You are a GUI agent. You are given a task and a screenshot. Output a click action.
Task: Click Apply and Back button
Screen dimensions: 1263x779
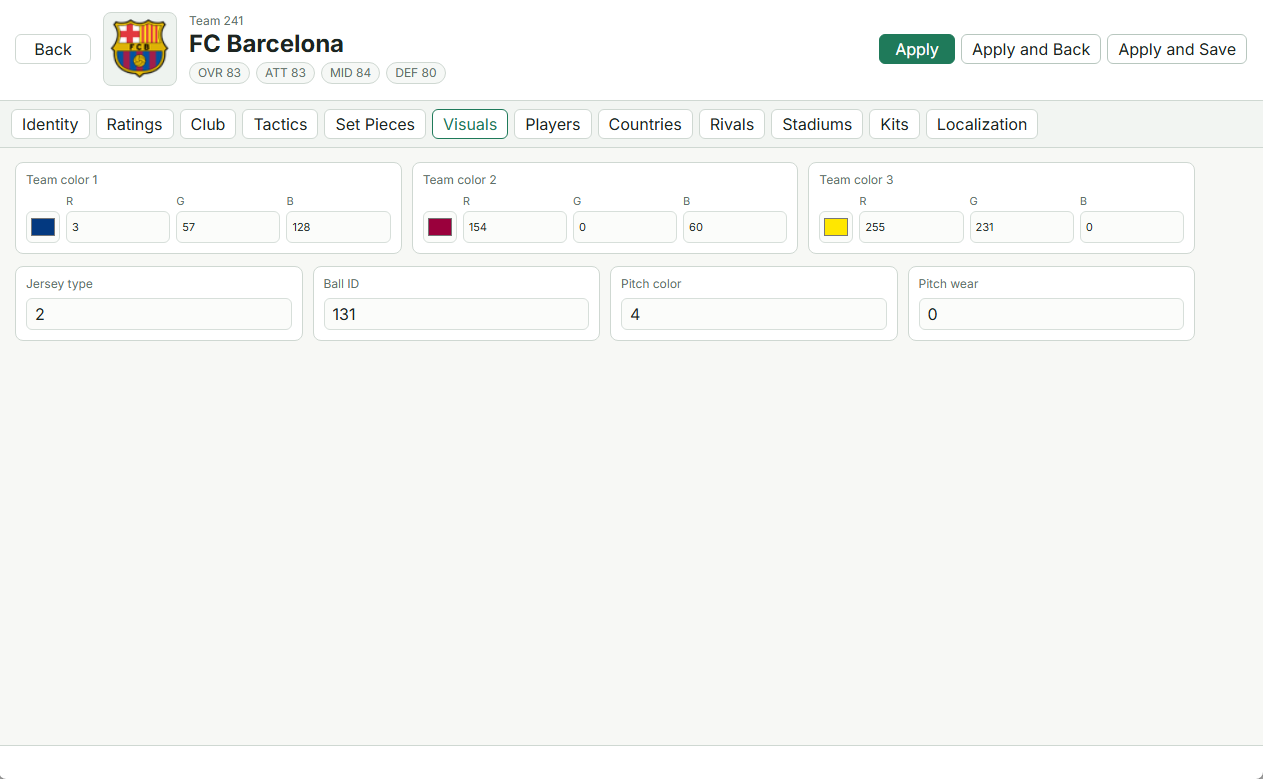coord(1031,49)
